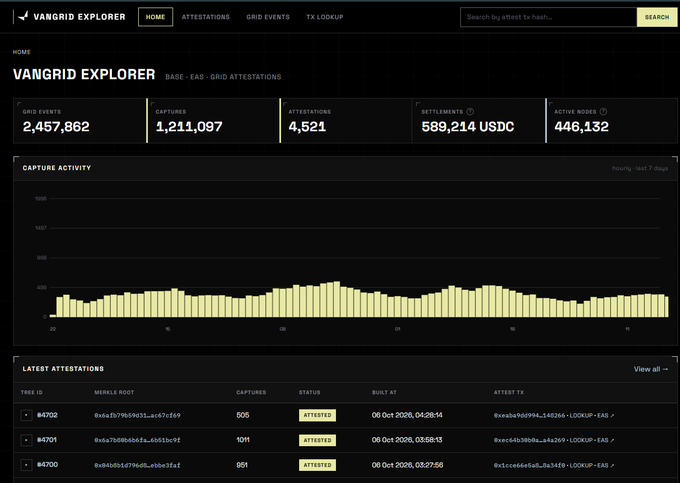680x483 pixels.
Task: Click the Home breadcrumb link
Action: click(21, 52)
